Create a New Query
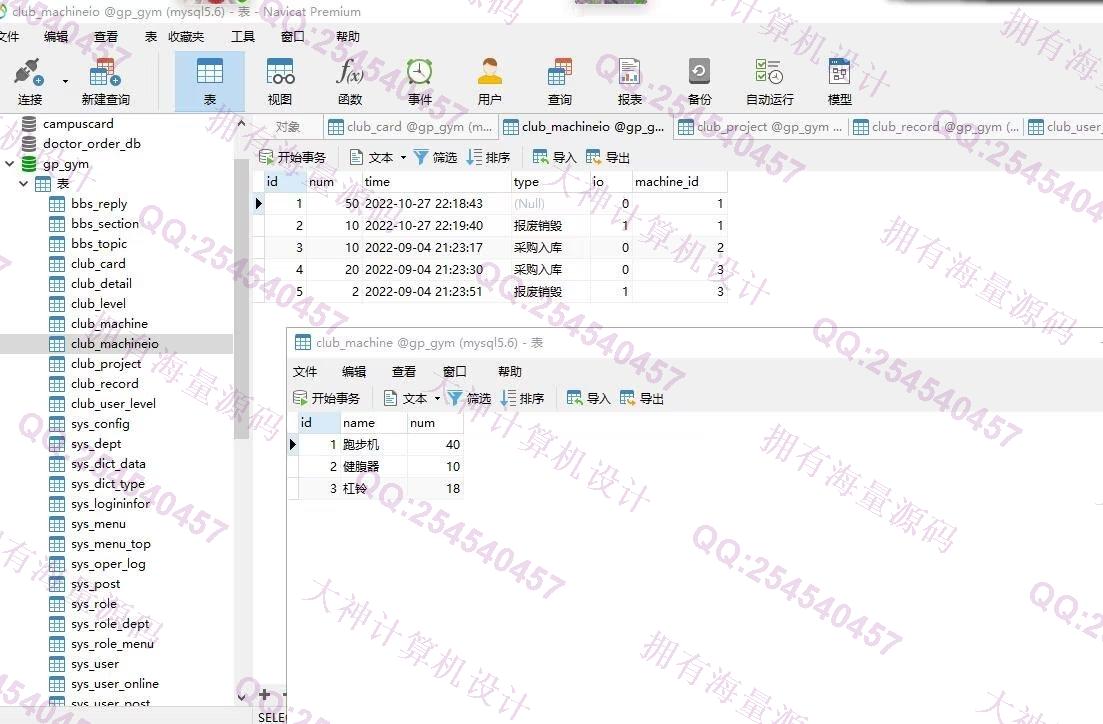The width and height of the screenshot is (1103, 724). point(106,82)
